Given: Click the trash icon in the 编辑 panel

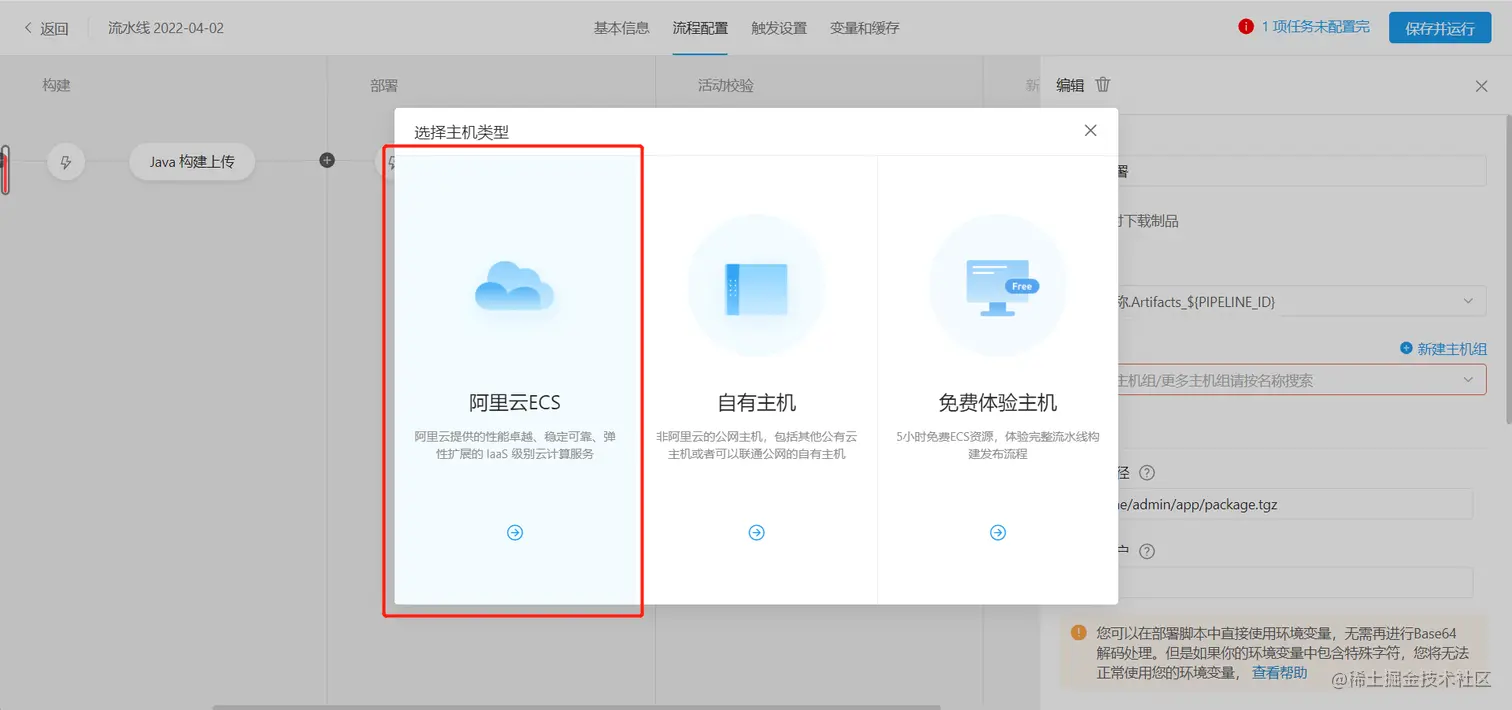Looking at the screenshot, I should [x=1103, y=85].
